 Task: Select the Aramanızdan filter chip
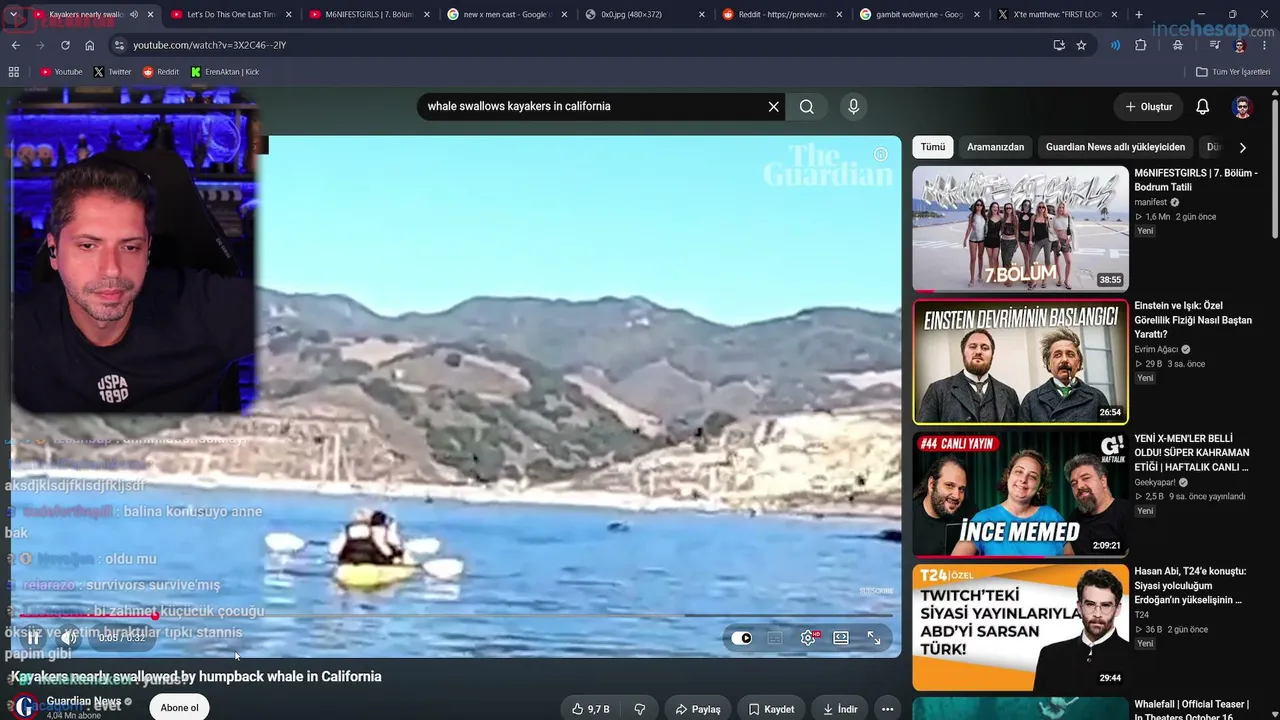tap(995, 147)
